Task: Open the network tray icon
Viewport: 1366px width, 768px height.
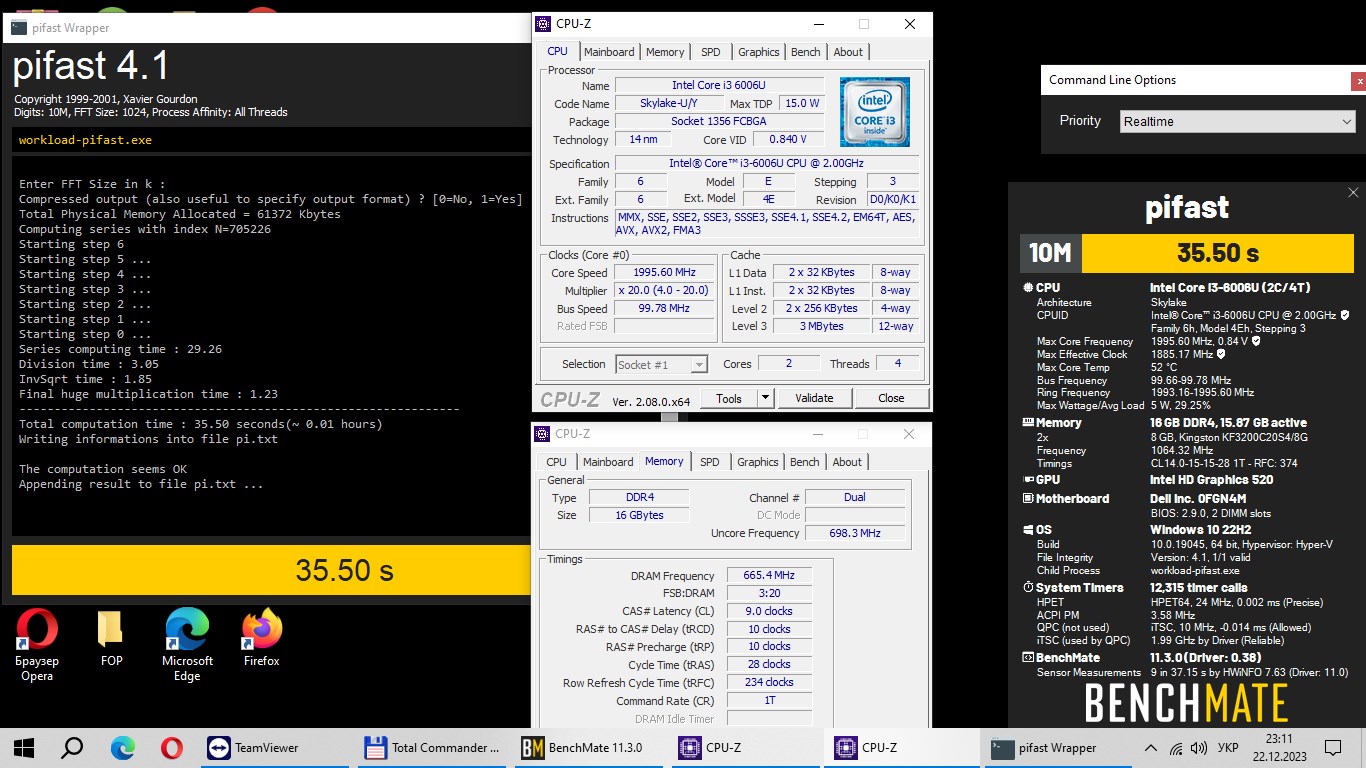Action: coord(1175,748)
